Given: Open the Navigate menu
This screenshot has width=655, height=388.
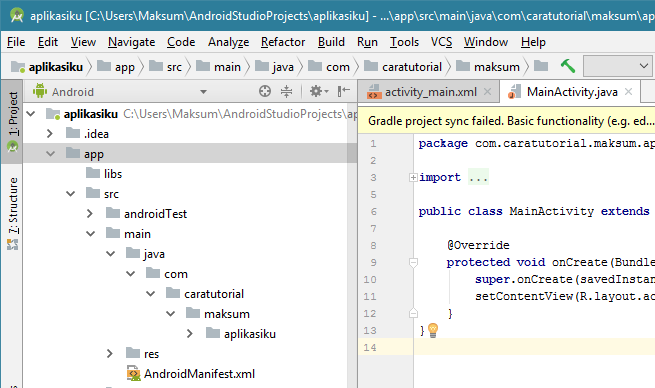Looking at the screenshot, I should click(x=132, y=42).
